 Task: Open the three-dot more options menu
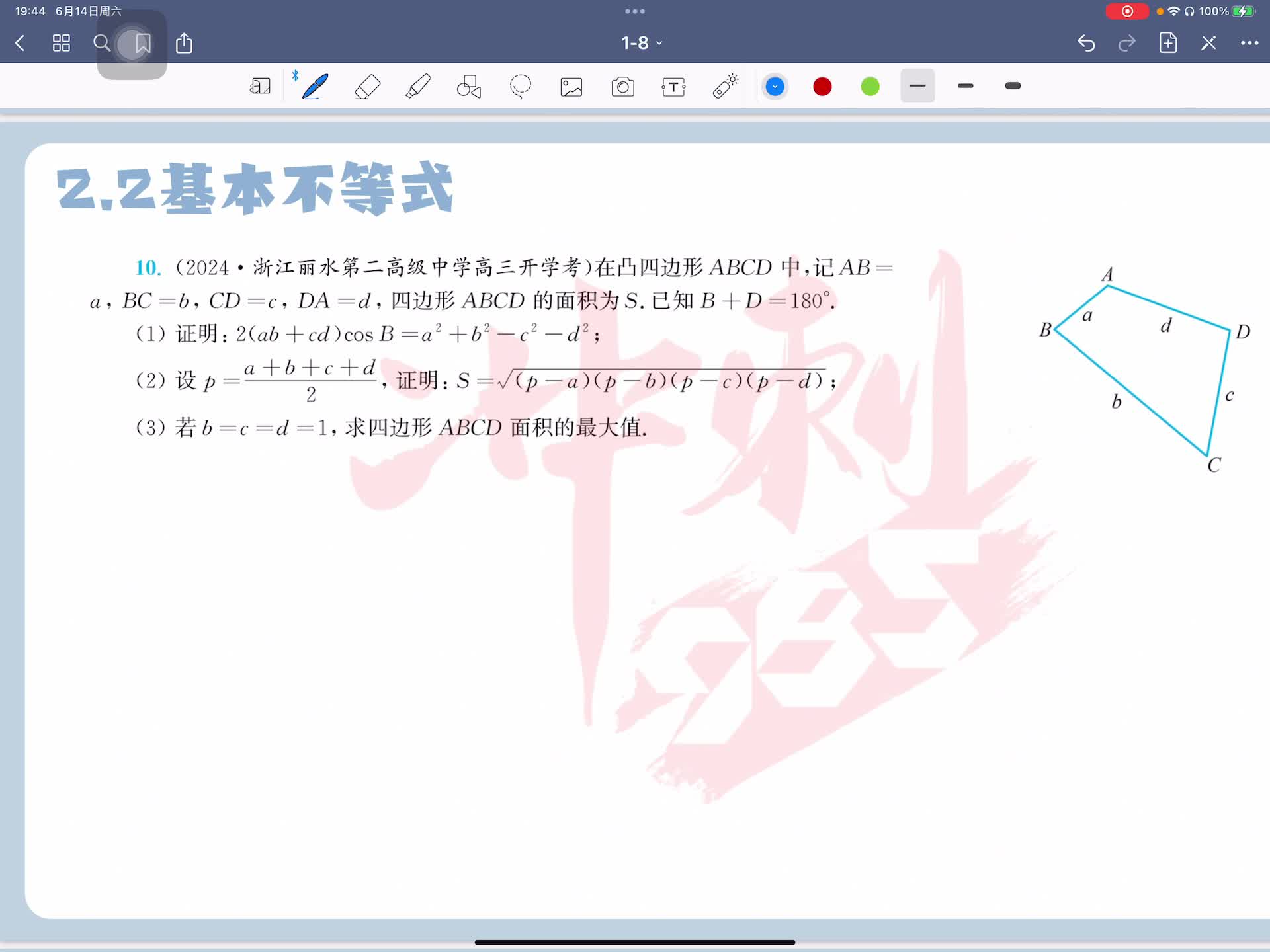click(1249, 44)
